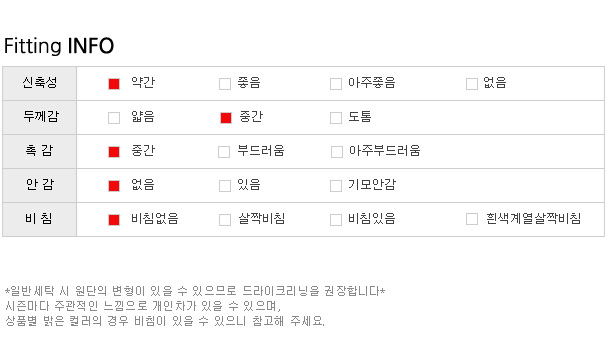Check the 흰색계열살짝비침 checkbox

point(472,219)
